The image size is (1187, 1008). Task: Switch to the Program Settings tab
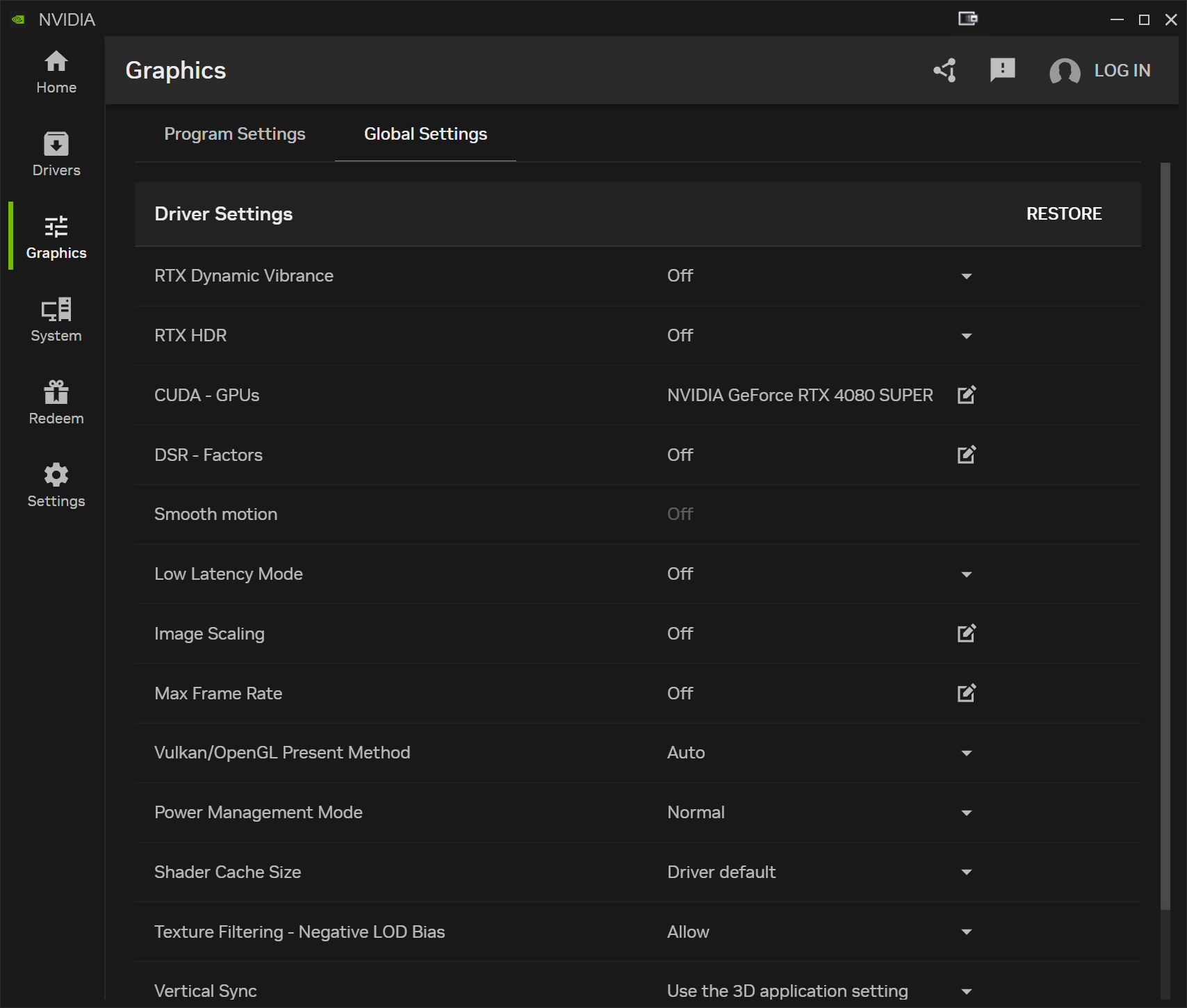tap(235, 134)
